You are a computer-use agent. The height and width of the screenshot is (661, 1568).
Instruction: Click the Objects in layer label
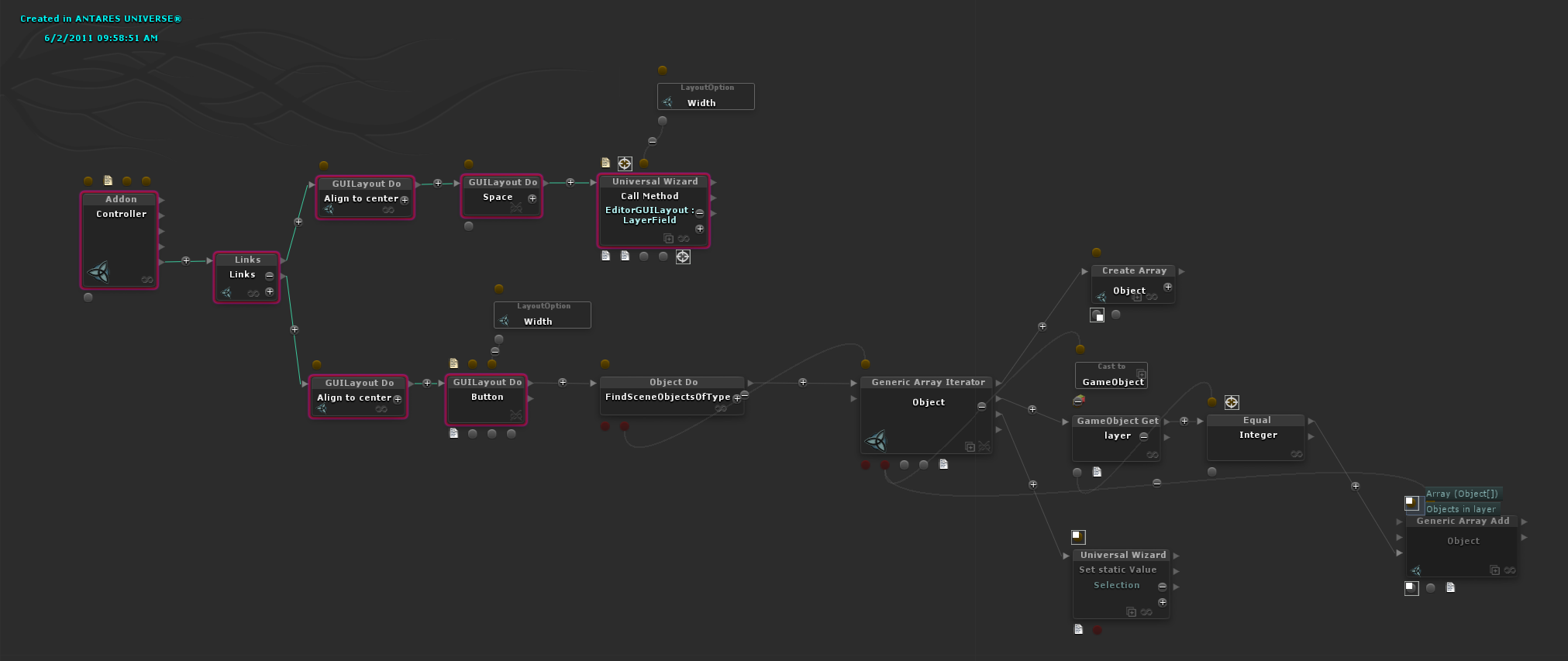pyautogui.click(x=1461, y=509)
